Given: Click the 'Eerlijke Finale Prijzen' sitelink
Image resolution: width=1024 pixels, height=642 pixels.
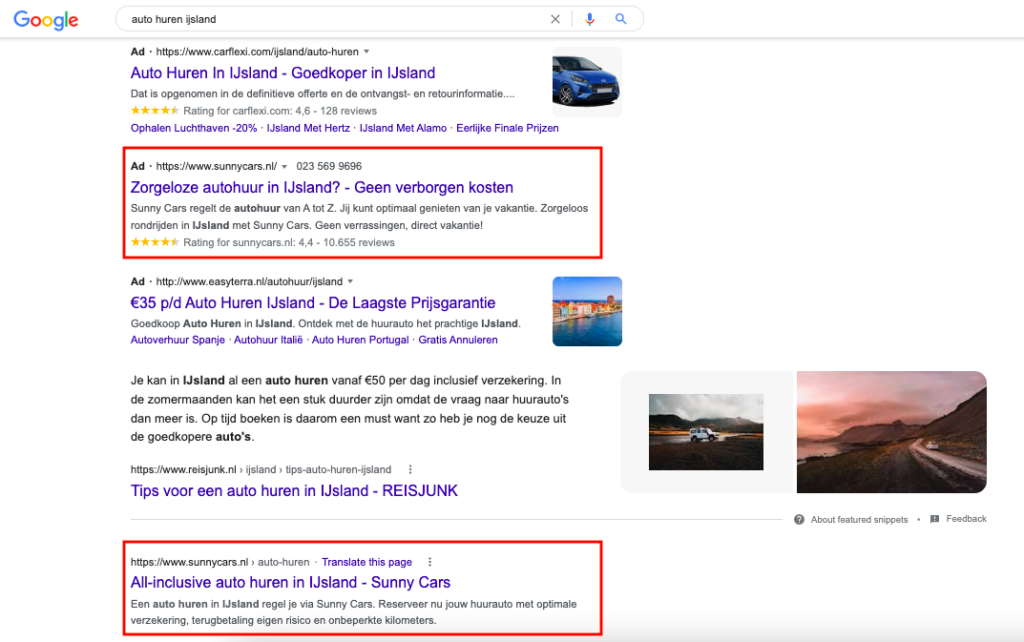Looking at the screenshot, I should pos(507,129).
